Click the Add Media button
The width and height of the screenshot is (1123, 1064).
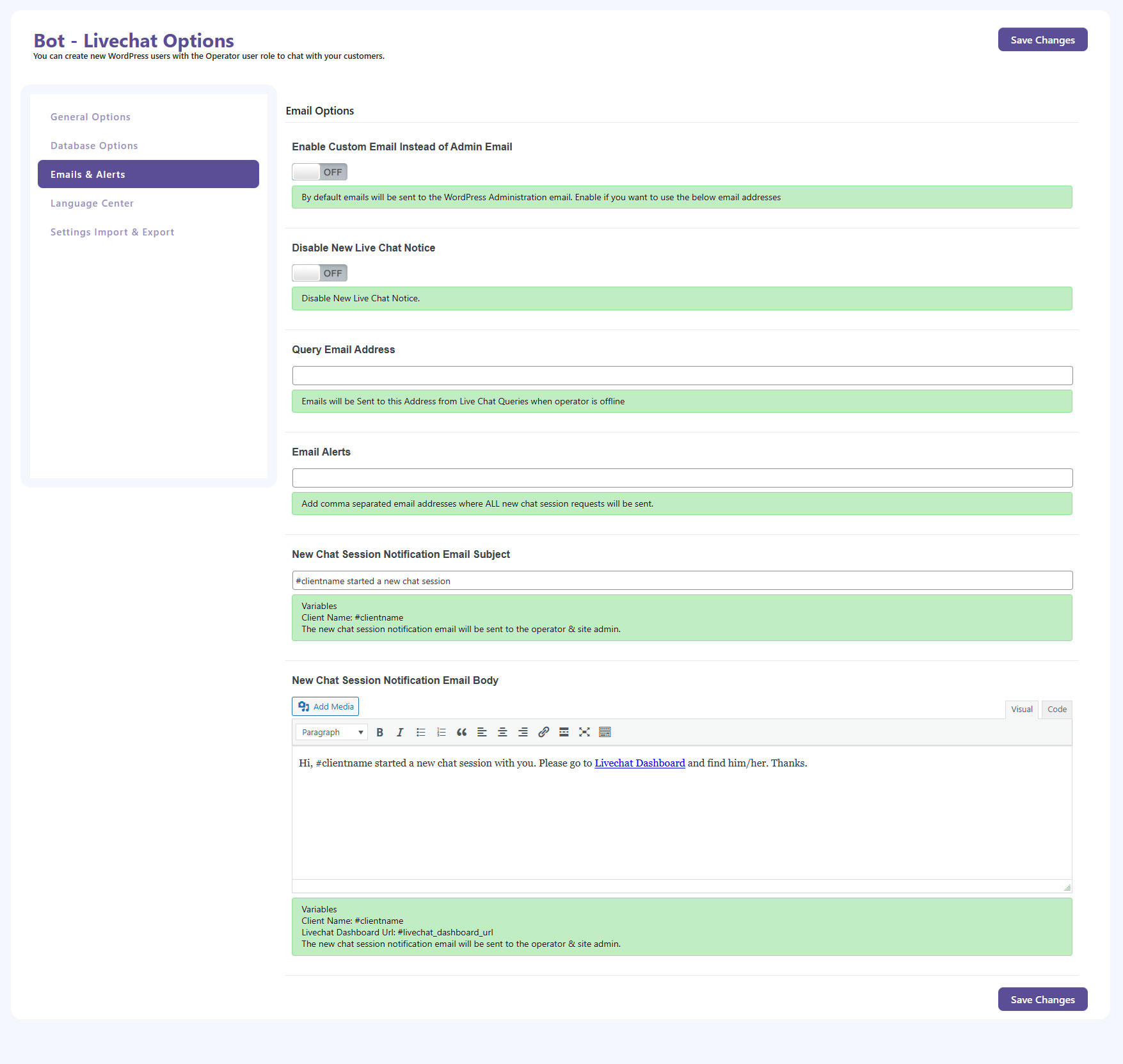pos(325,706)
